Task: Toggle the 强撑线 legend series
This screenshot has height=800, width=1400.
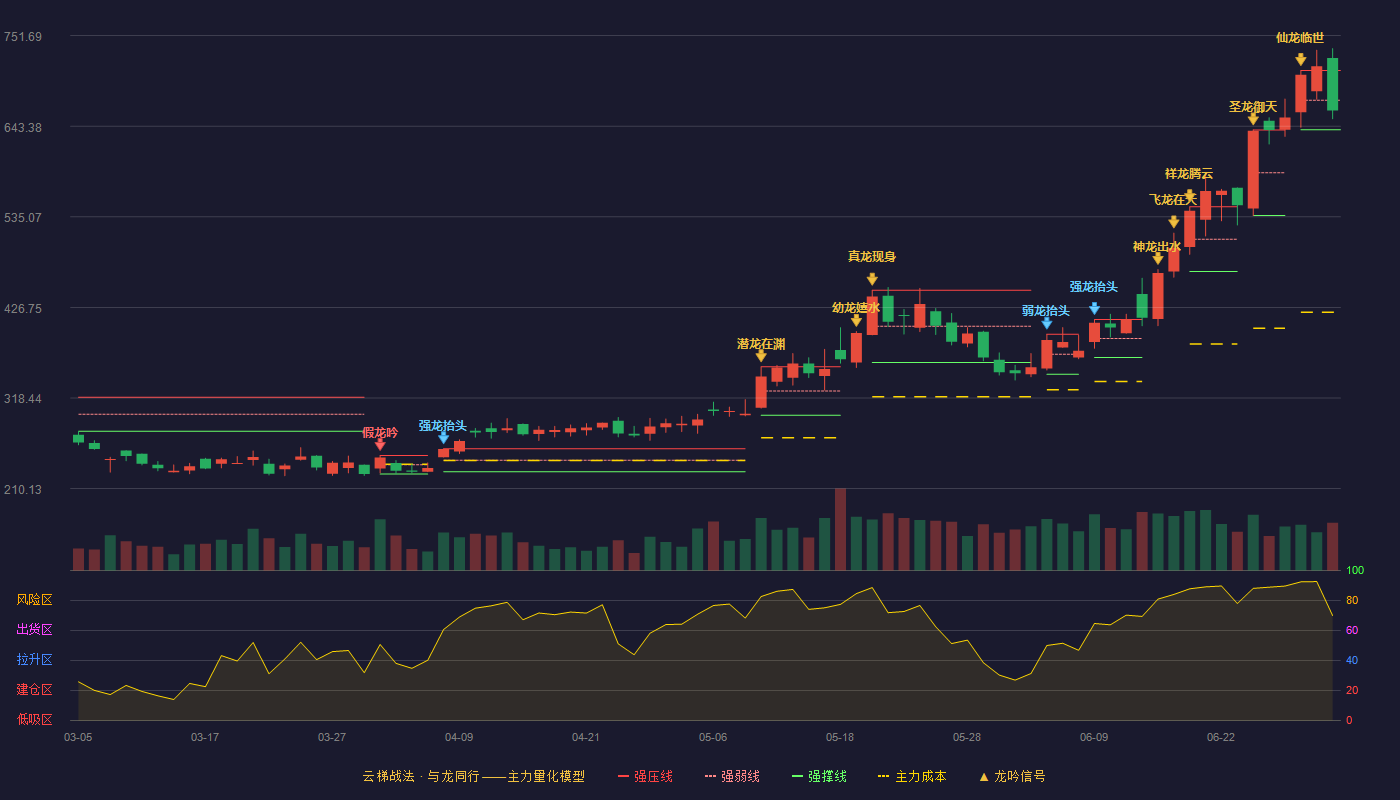Action: click(819, 776)
